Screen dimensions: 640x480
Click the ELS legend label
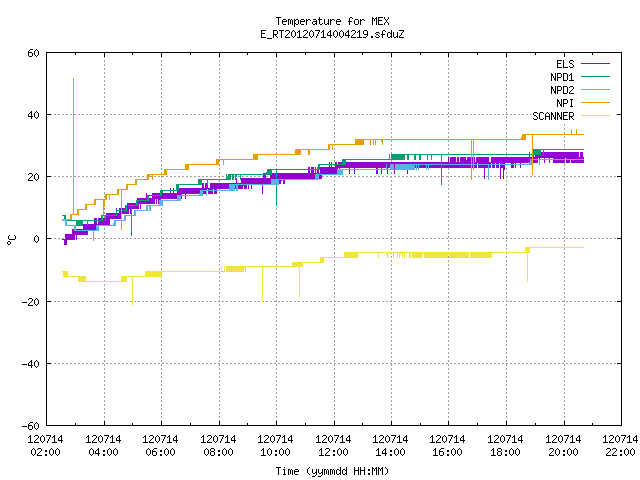point(565,64)
